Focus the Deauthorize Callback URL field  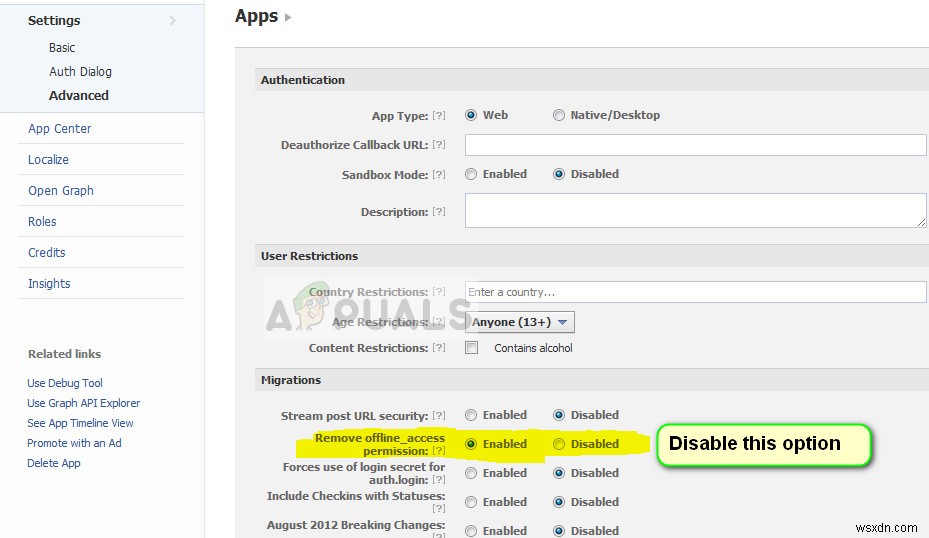(696, 145)
